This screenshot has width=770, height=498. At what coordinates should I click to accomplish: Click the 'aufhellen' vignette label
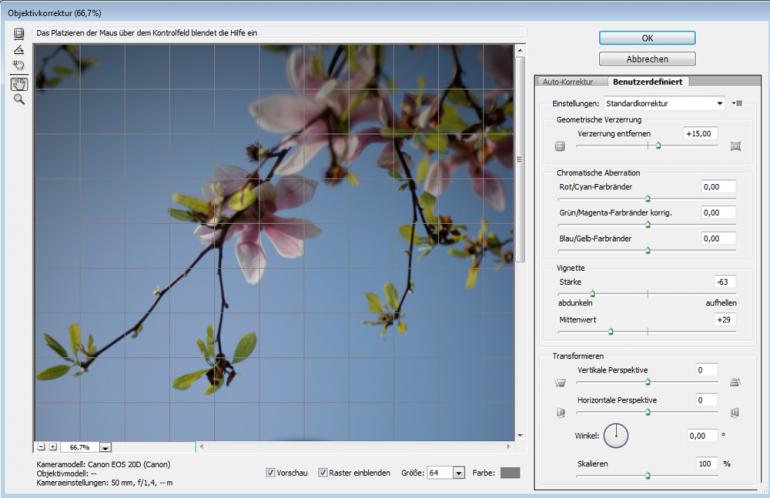point(721,303)
